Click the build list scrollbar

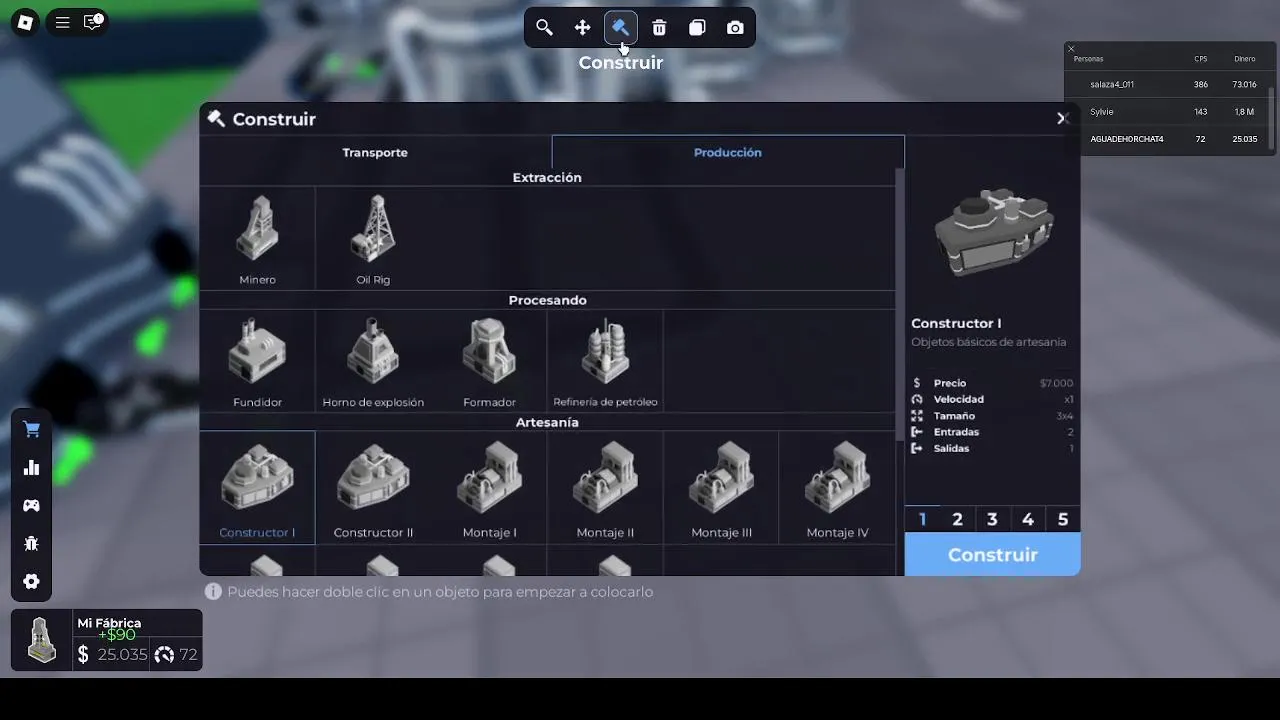tap(899, 305)
